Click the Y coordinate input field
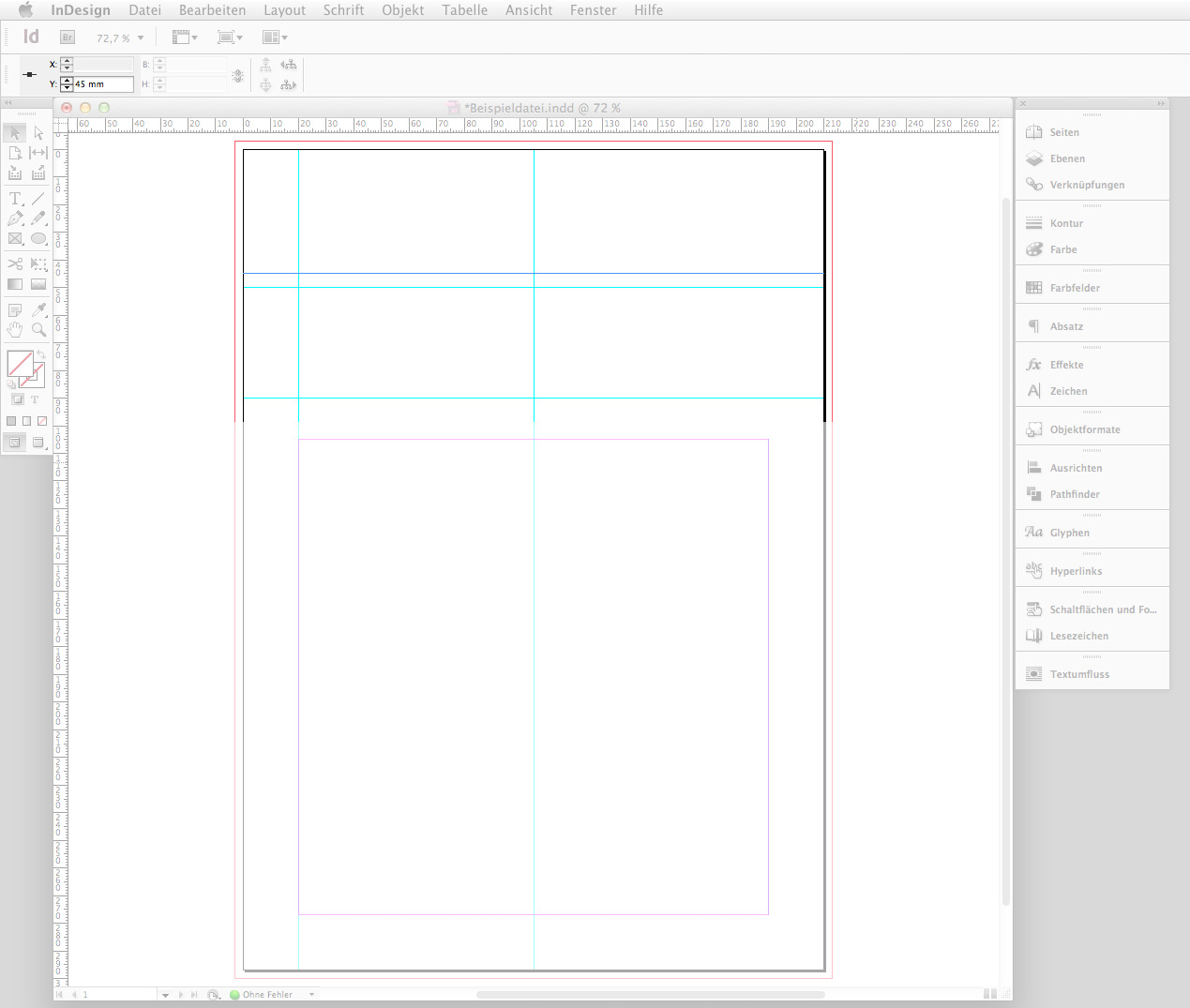Viewport: 1190px width, 1008px height. [98, 83]
